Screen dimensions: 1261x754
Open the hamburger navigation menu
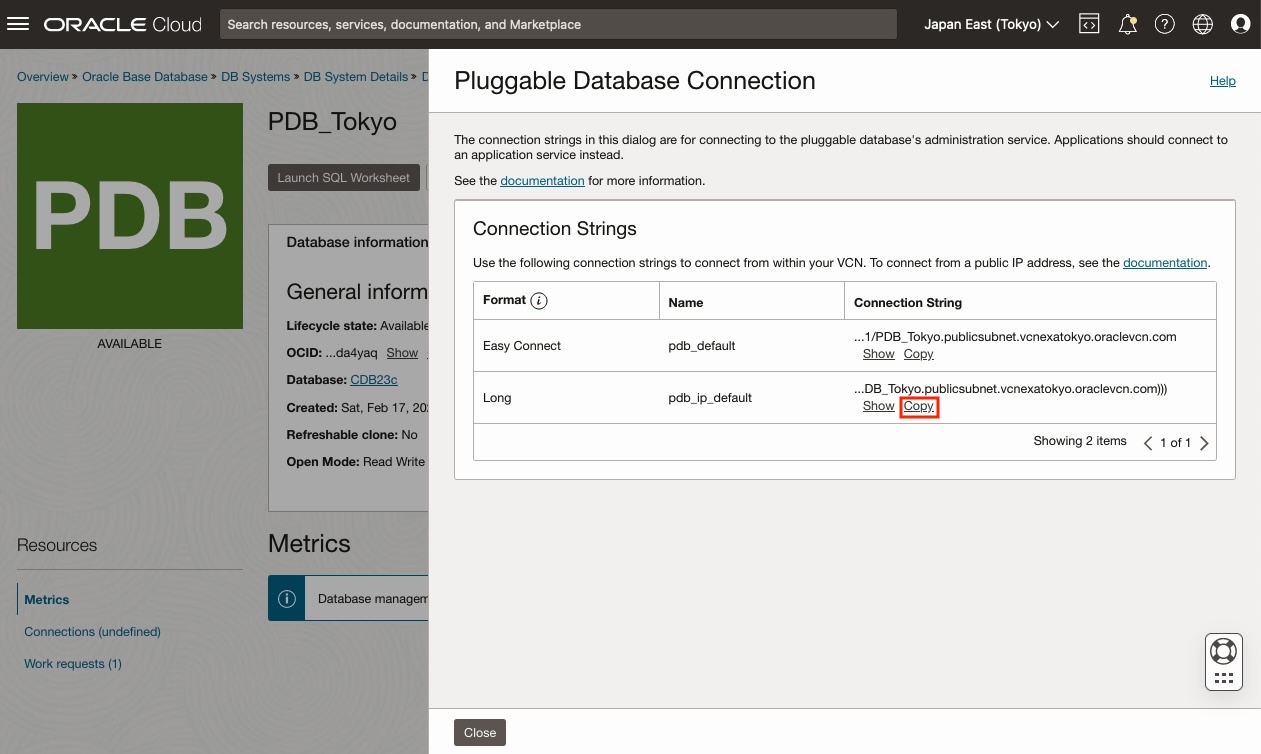pyautogui.click(x=18, y=24)
